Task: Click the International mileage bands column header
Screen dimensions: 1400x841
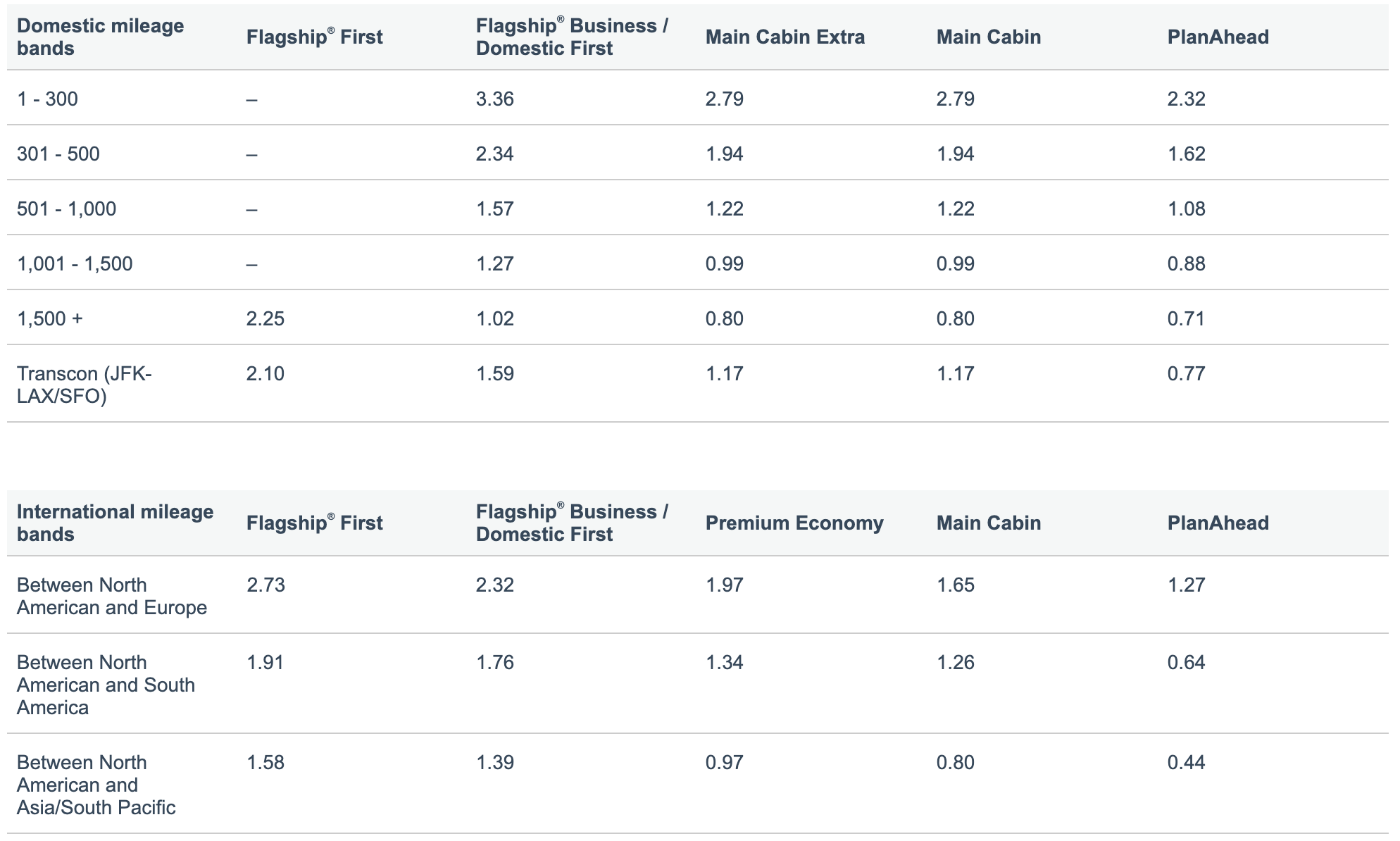Action: (115, 523)
